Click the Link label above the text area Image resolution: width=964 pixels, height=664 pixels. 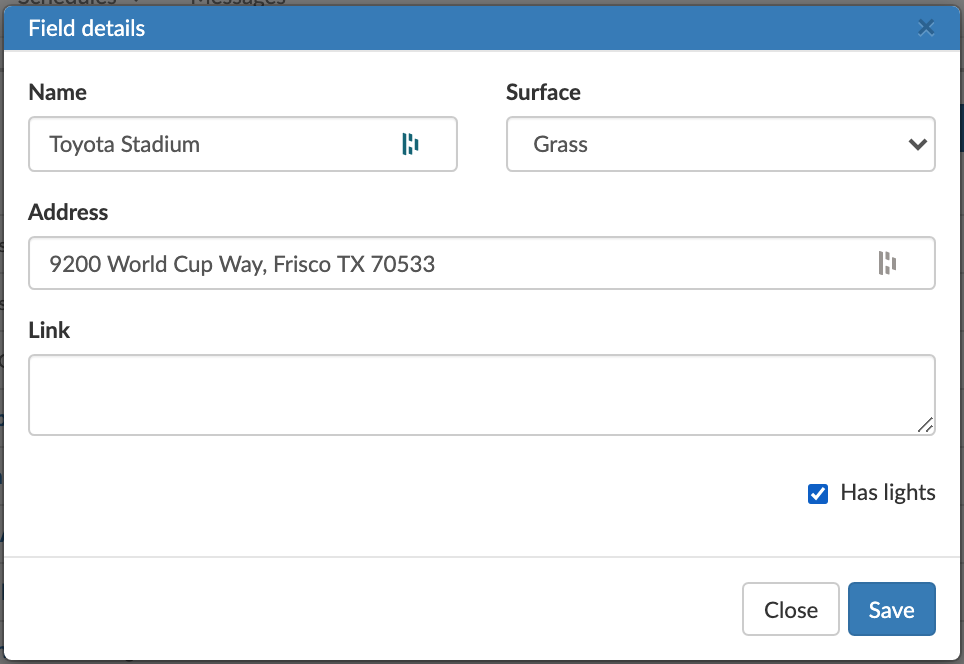pos(49,330)
